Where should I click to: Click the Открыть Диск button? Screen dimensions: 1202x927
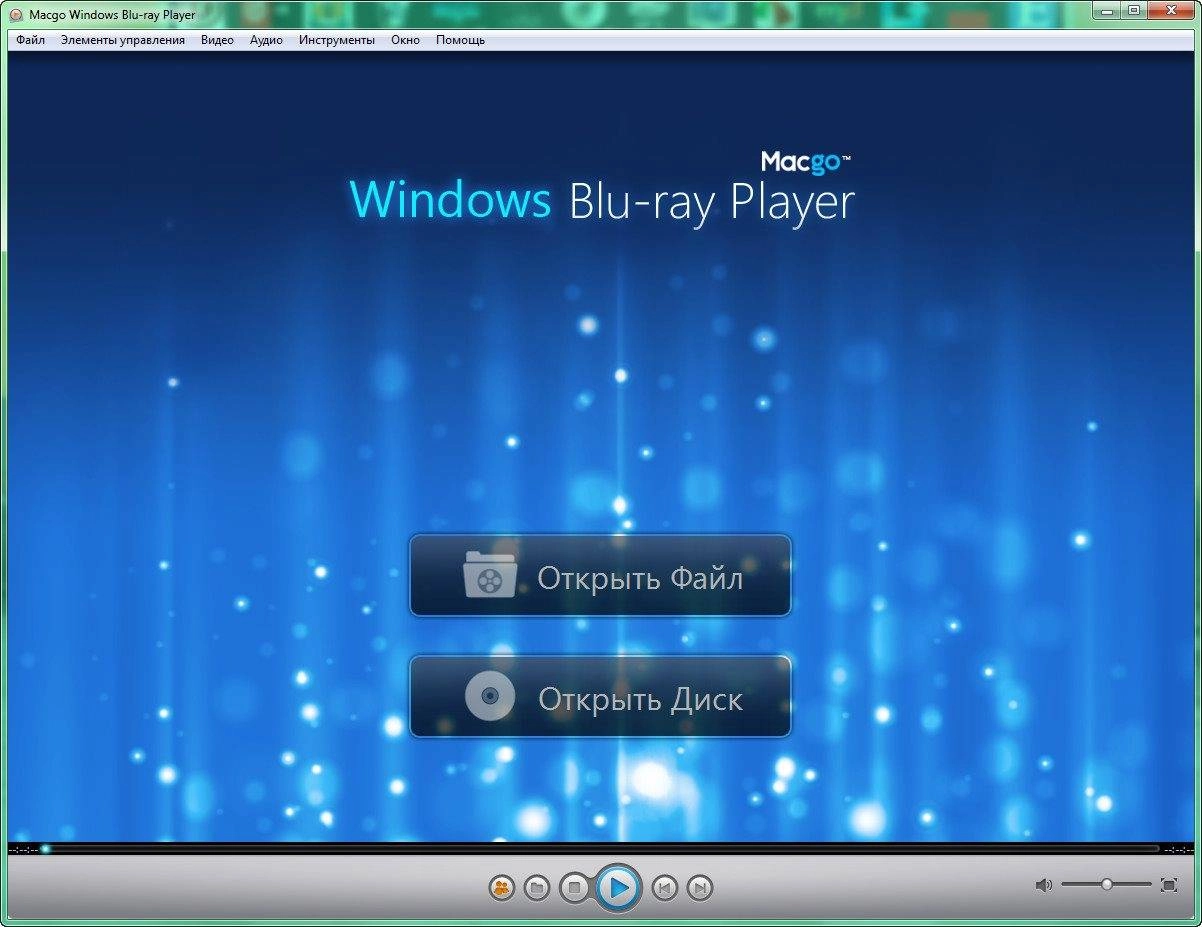600,697
